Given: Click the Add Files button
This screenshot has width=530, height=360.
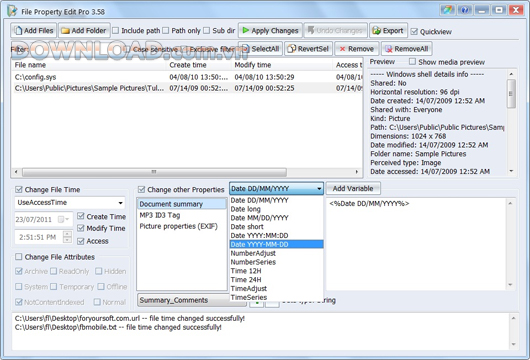Looking at the screenshot, I should (x=33, y=31).
